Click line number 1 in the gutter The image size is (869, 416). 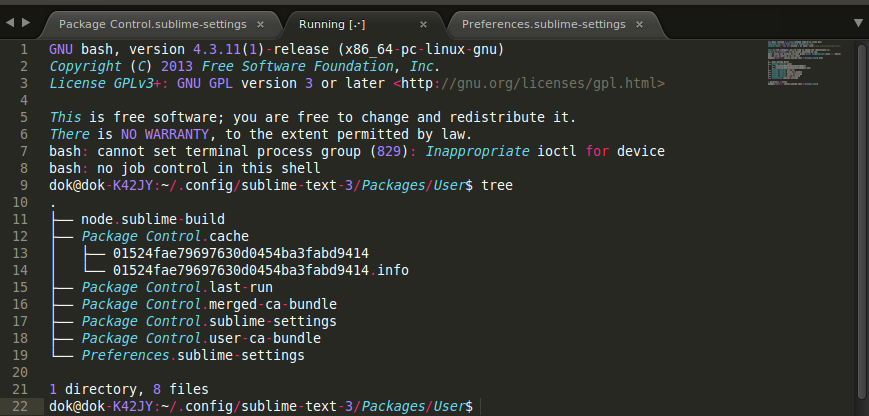click(23, 50)
